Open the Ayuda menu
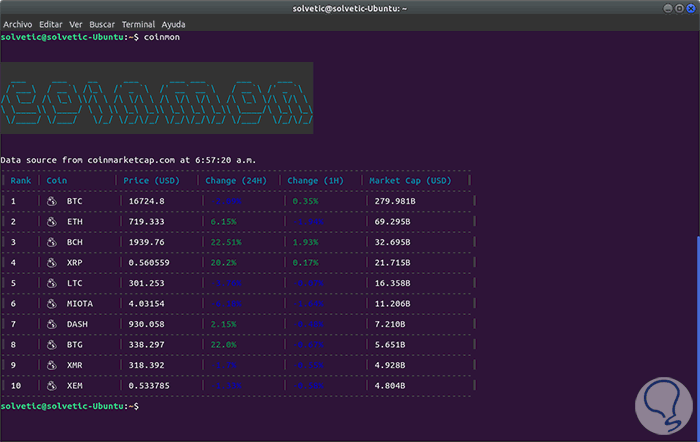The image size is (700, 442). (175, 23)
